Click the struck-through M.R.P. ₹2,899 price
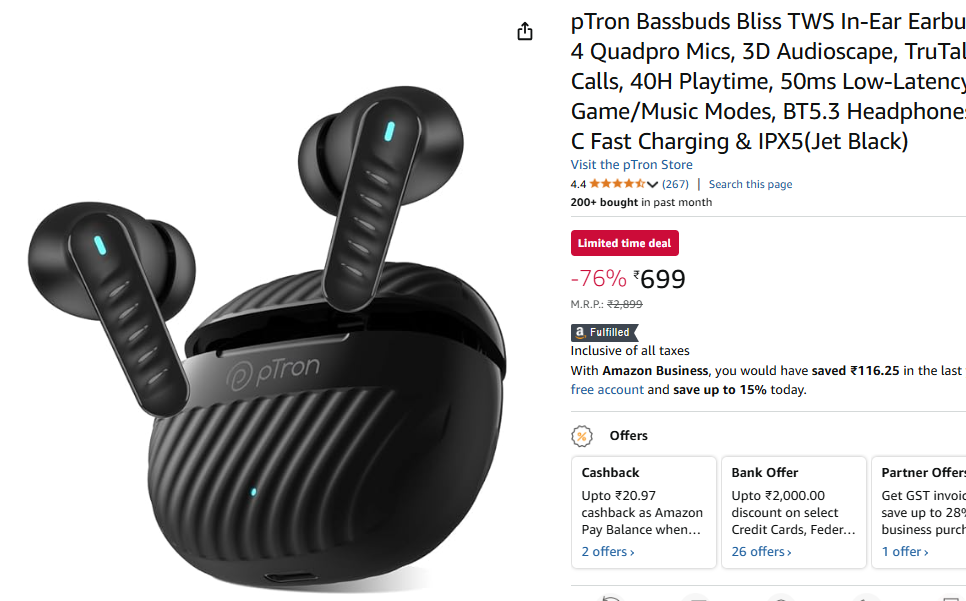 625,304
